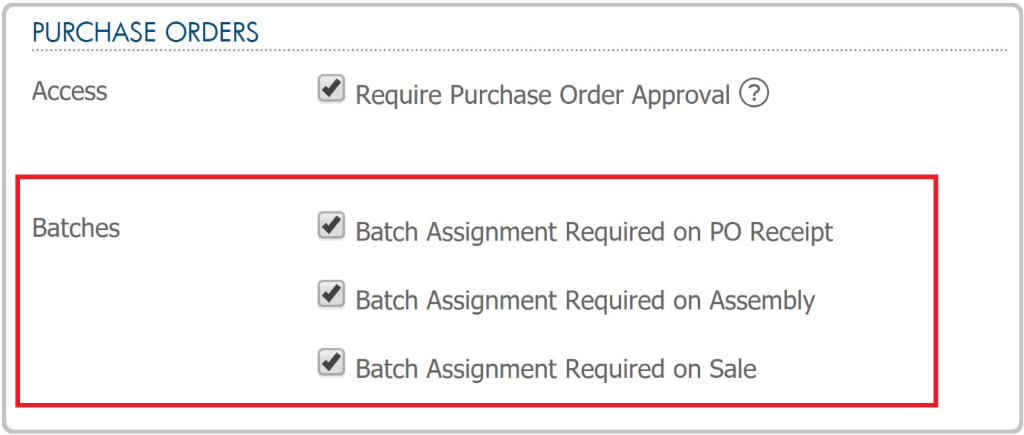Click the Batches row label
Screen dimensions: 1024x435
(76, 229)
